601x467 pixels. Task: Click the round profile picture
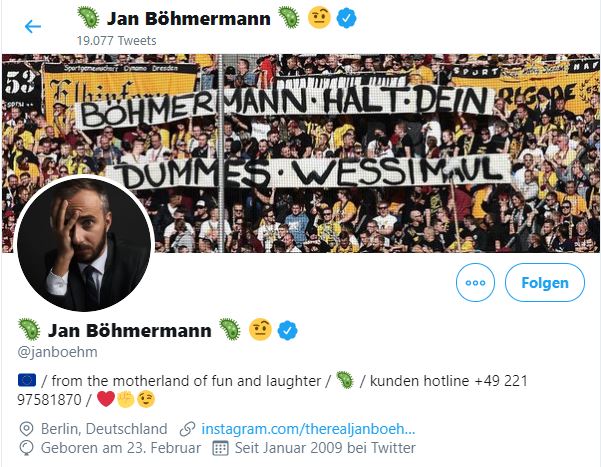pos(84,244)
